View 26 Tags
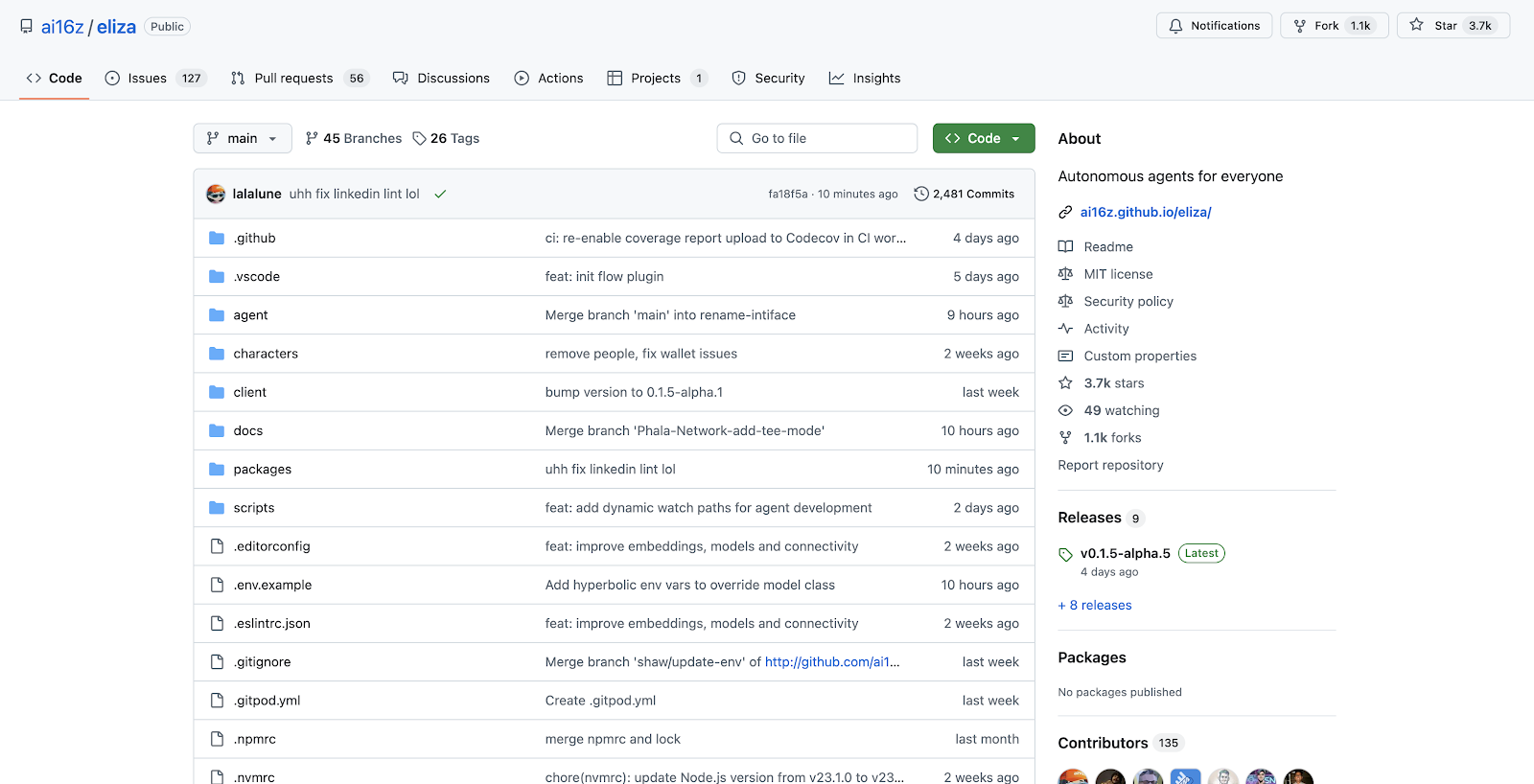This screenshot has height=784, width=1534. pyautogui.click(x=446, y=138)
